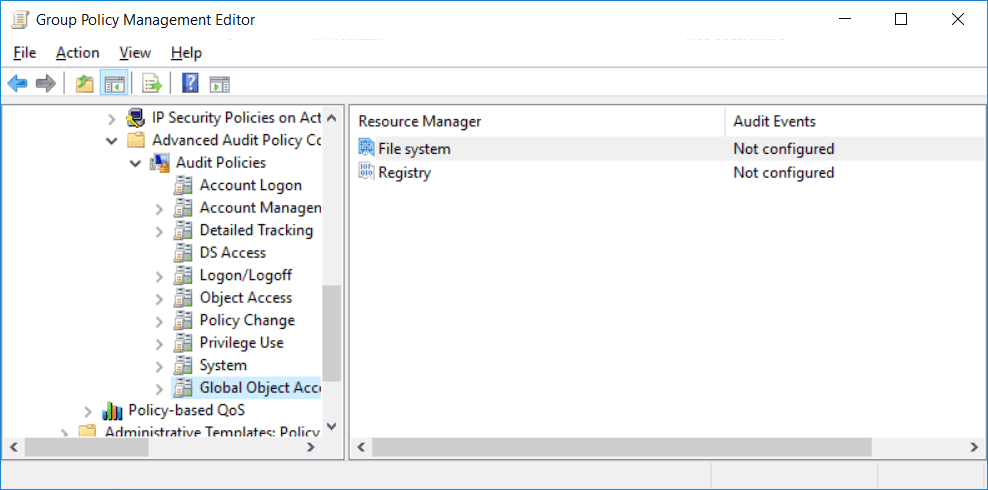
Task: Click the Export List toolbar icon
Action: click(152, 83)
